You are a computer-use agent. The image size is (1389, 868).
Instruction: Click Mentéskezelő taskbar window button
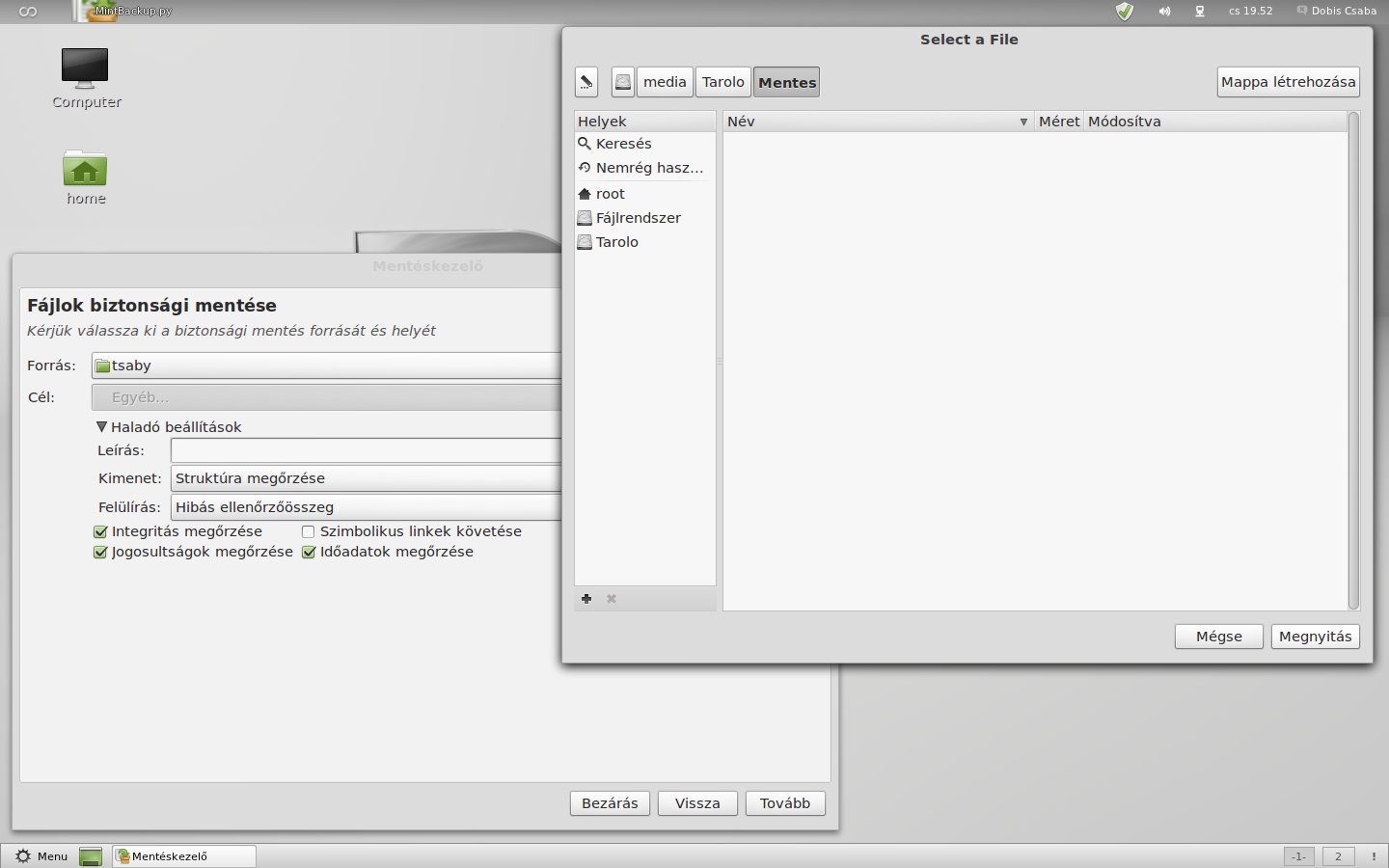(184, 856)
